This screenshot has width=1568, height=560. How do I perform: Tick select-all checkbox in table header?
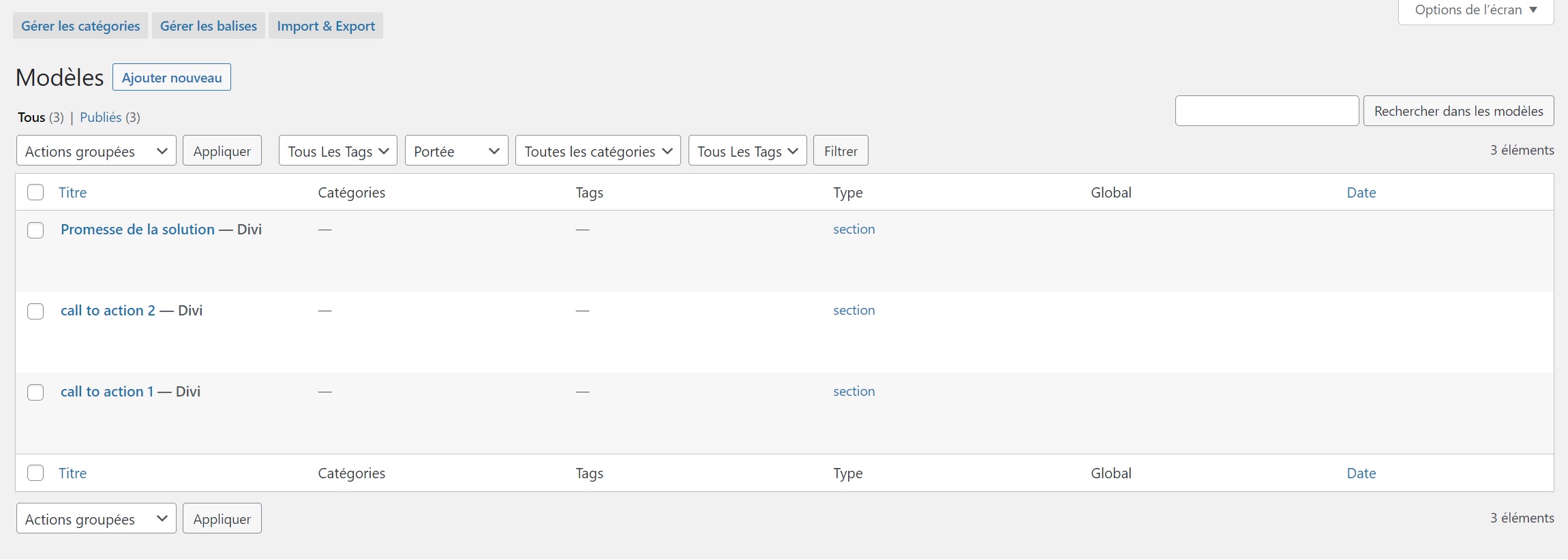(35, 192)
